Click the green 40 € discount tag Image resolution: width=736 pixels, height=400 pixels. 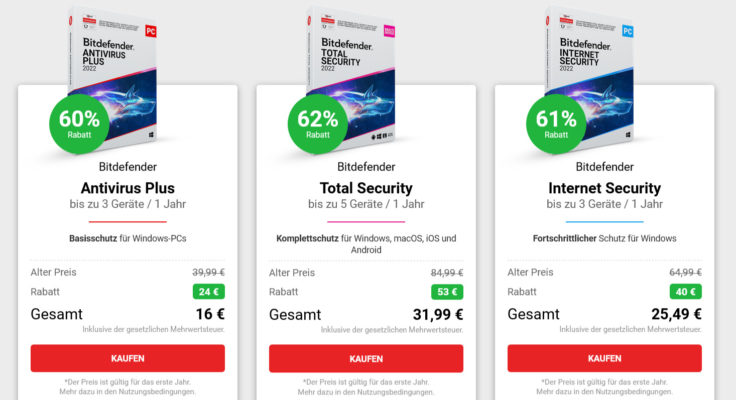686,292
